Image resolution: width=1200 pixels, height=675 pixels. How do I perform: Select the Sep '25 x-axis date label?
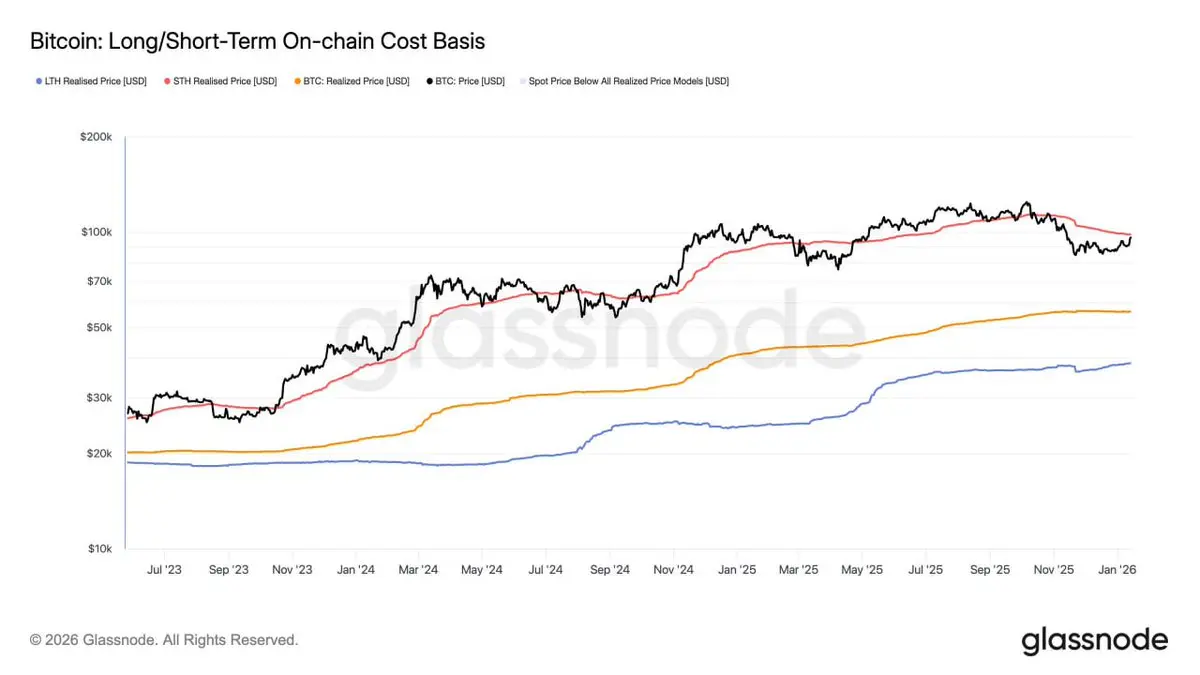point(992,569)
